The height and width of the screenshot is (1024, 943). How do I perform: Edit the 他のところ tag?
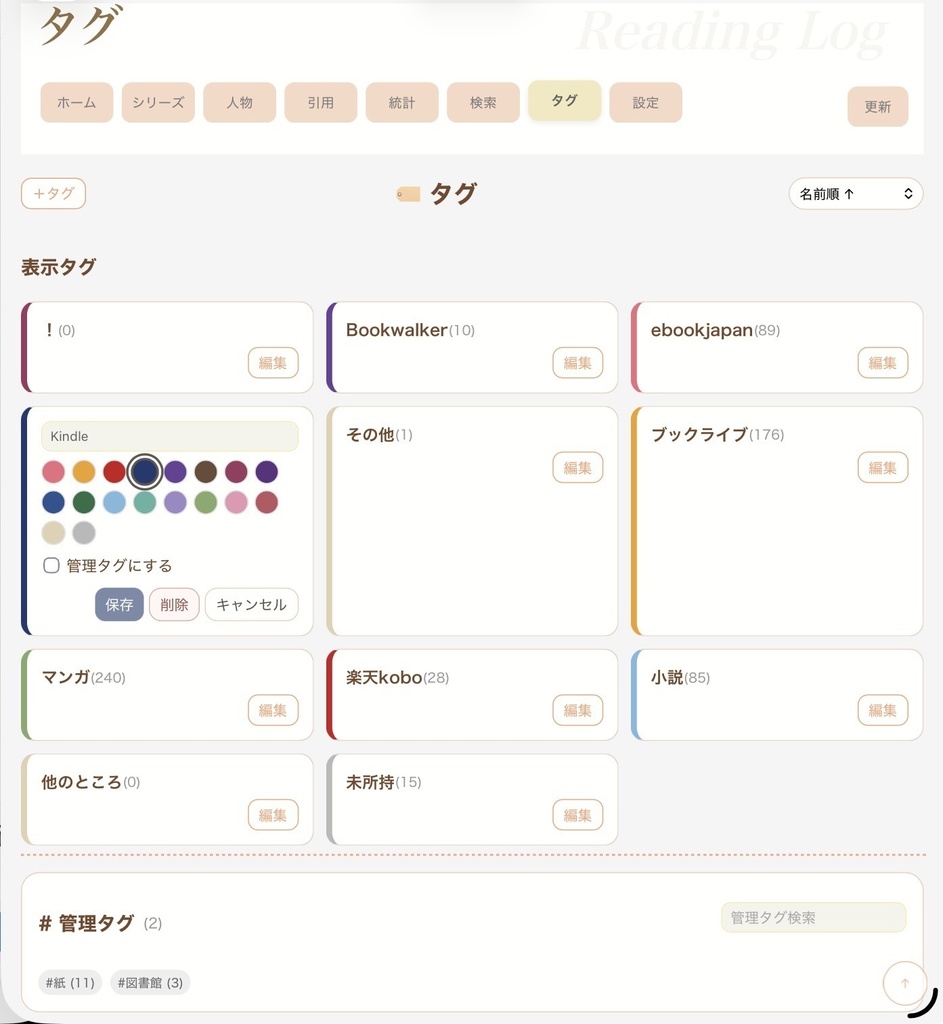(x=273, y=815)
